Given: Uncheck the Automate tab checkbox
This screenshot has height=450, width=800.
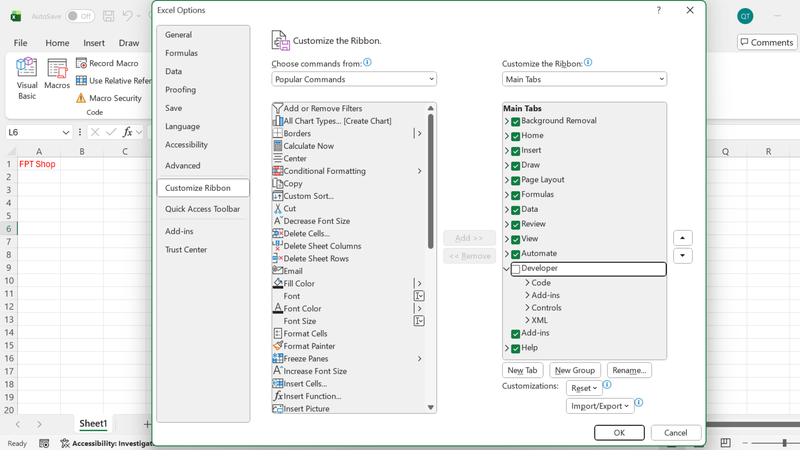Looking at the screenshot, I should pos(516,254).
